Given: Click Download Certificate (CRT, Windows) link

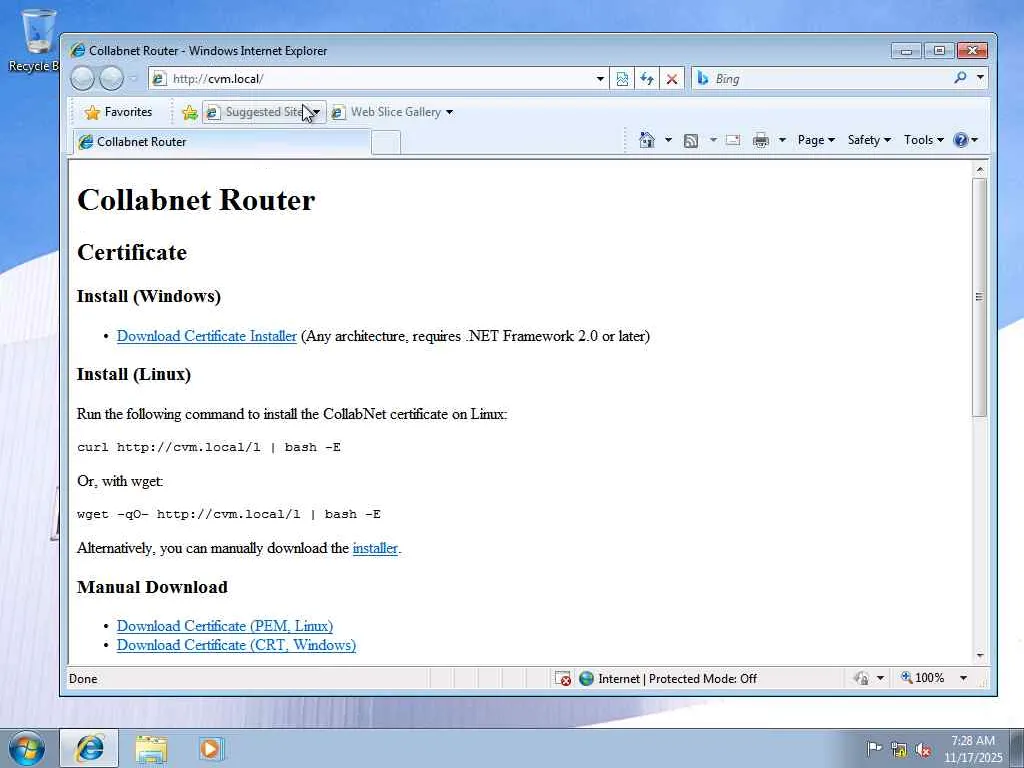Looking at the screenshot, I should pos(236,645).
